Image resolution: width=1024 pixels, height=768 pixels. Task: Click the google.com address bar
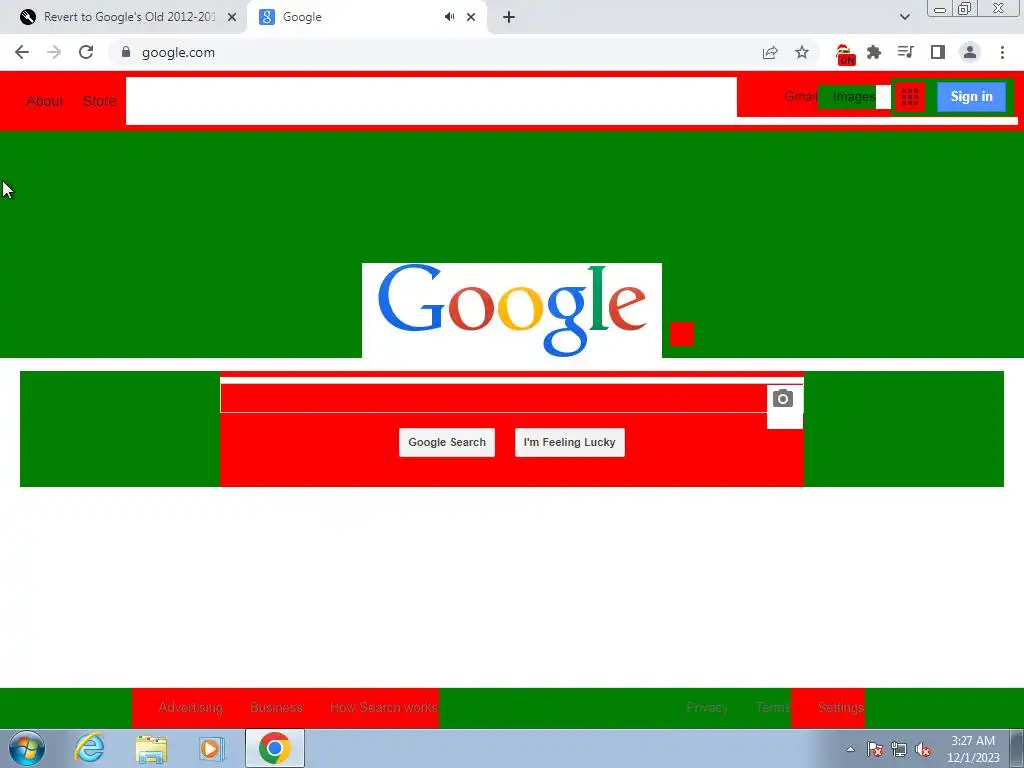[431, 52]
